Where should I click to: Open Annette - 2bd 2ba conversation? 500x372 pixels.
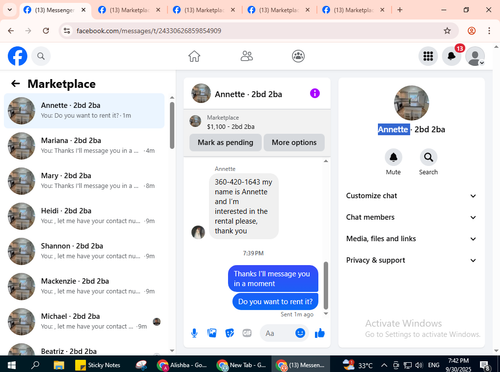pos(84,111)
